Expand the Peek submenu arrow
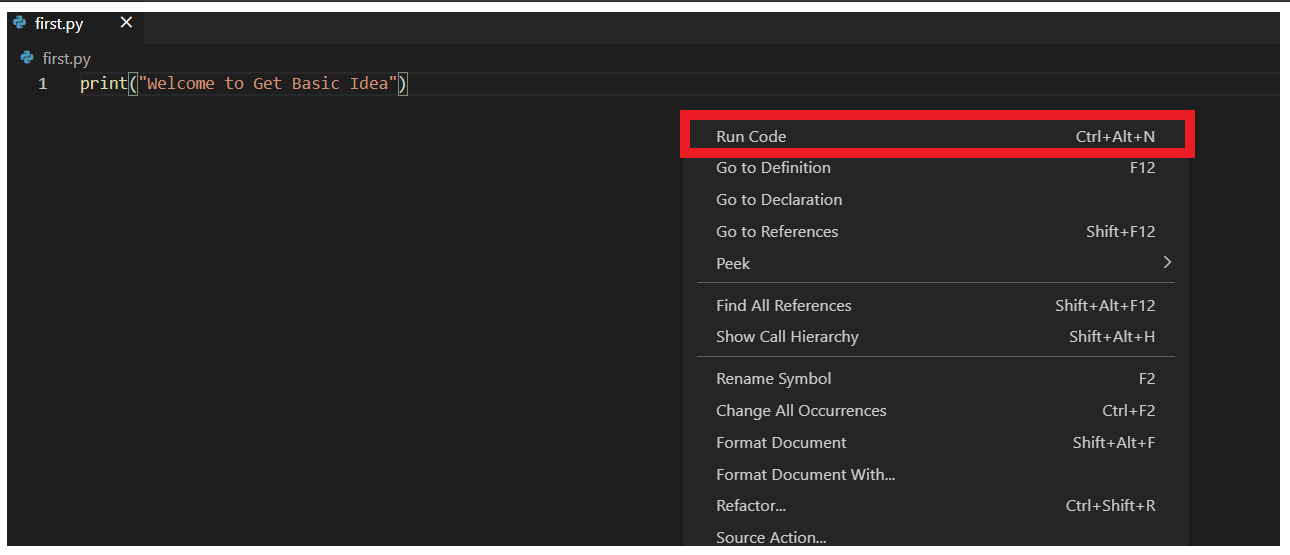1290x555 pixels. pyautogui.click(x=1166, y=263)
